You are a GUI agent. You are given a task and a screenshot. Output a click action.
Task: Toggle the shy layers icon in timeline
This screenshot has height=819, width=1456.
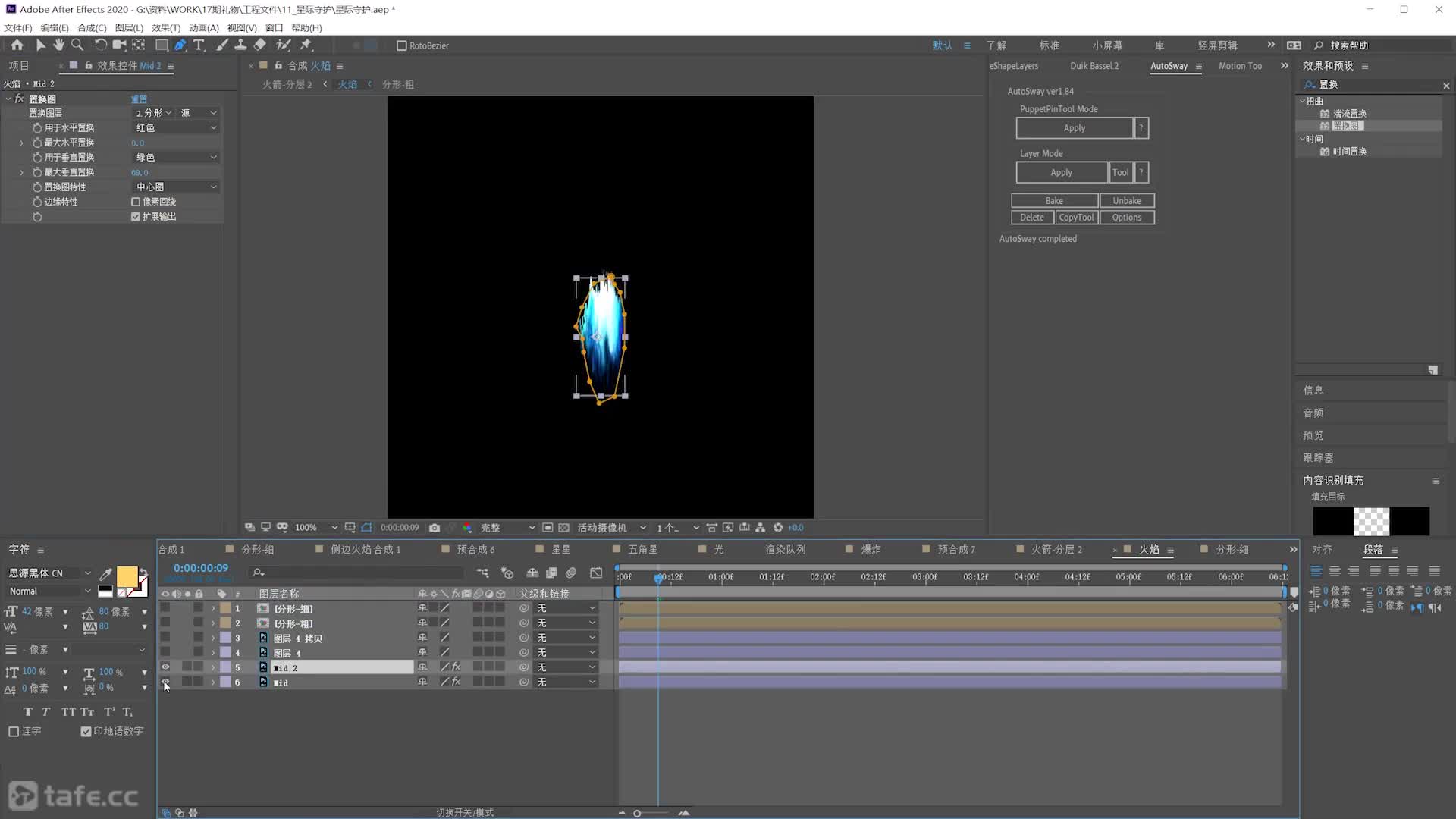pyautogui.click(x=532, y=573)
